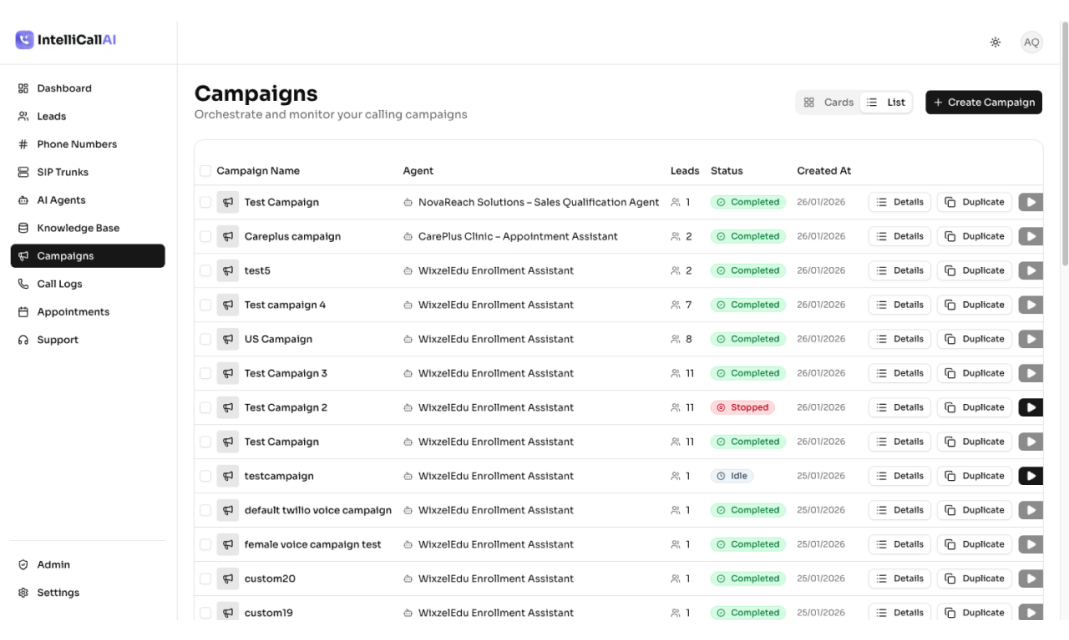Click agent robot icon in Careplus campaign row
1069x640 pixels.
[408, 237]
